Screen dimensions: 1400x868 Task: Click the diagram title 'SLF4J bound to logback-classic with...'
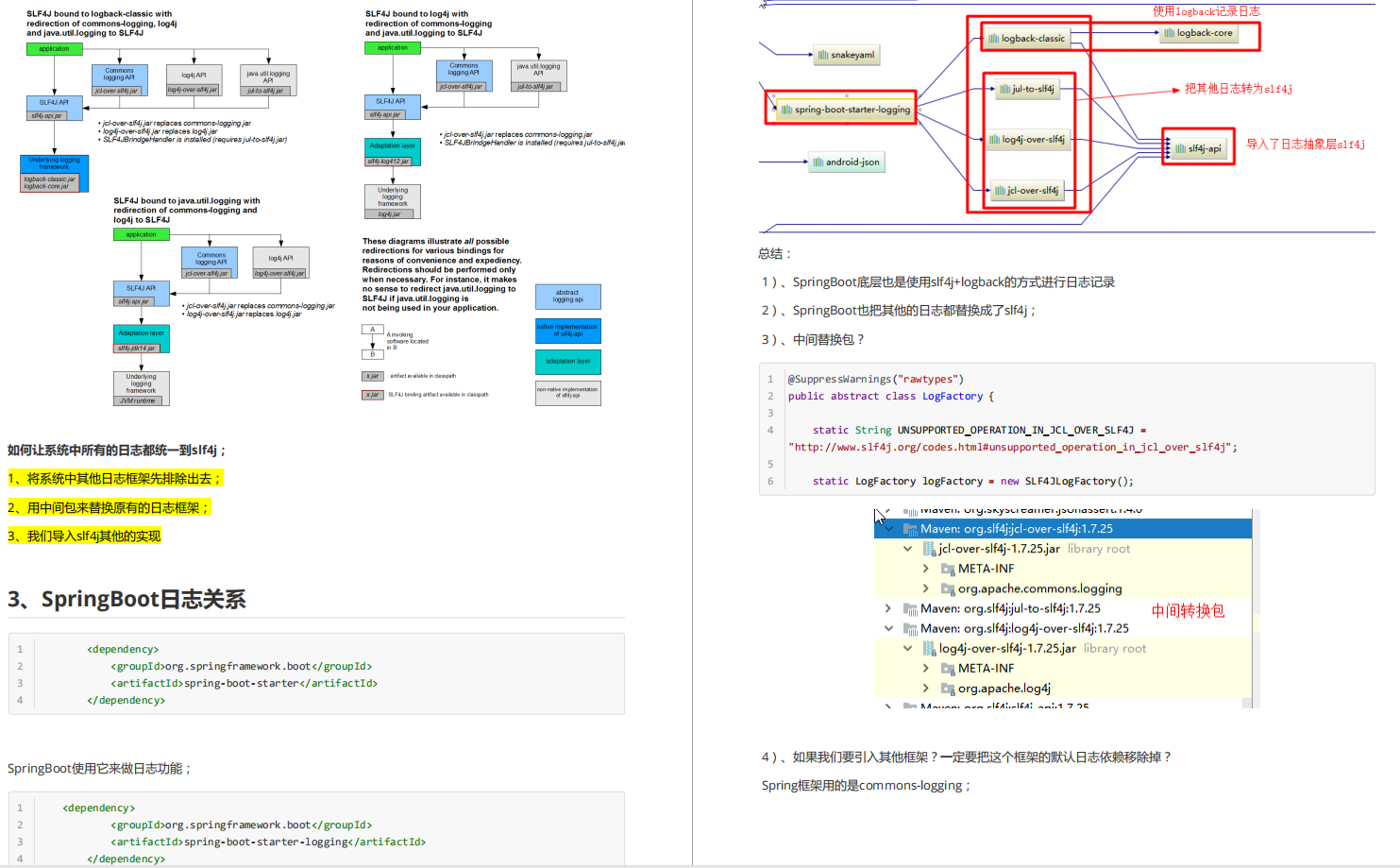(102, 24)
